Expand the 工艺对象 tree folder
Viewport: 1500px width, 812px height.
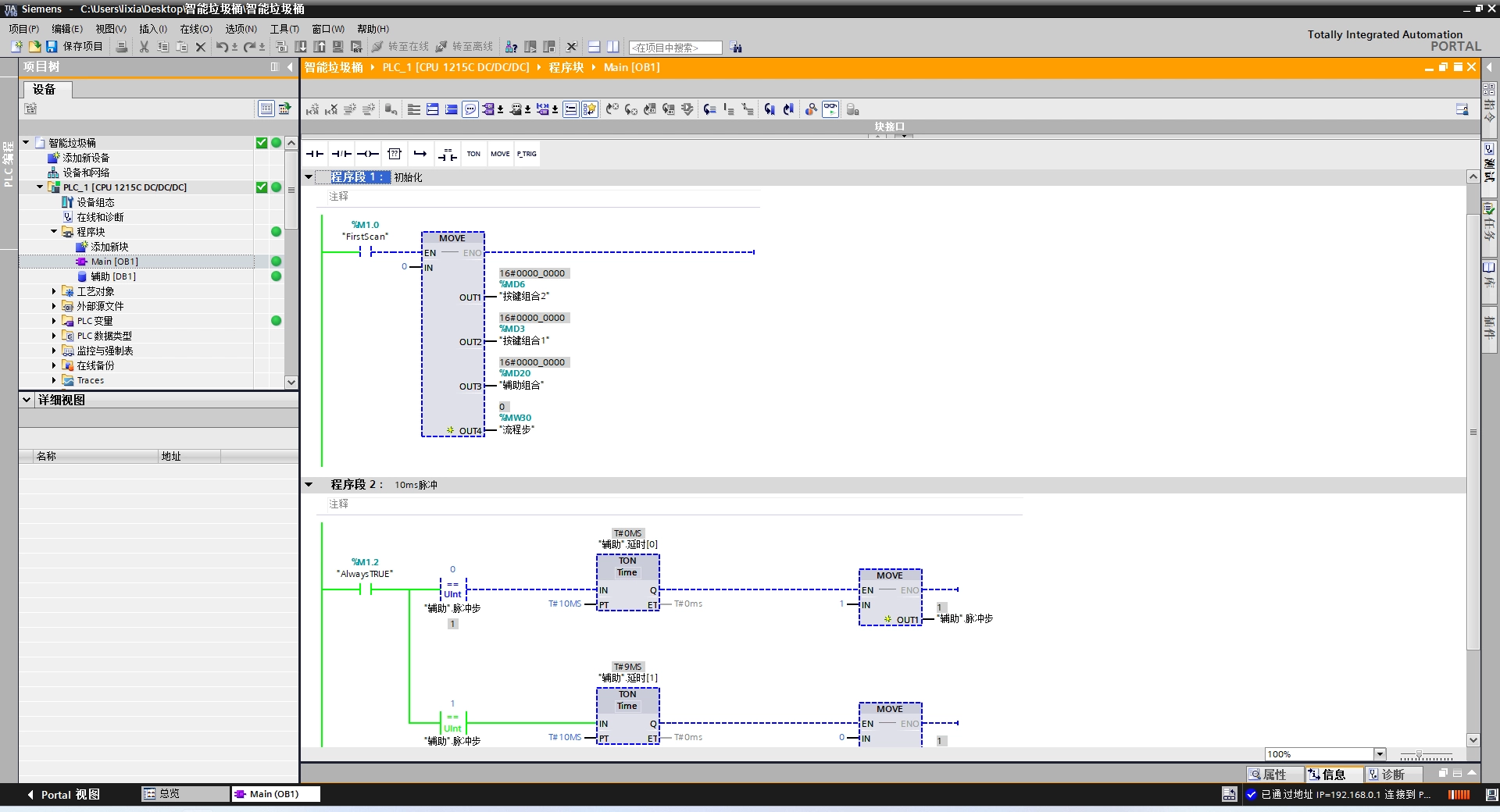click(54, 291)
